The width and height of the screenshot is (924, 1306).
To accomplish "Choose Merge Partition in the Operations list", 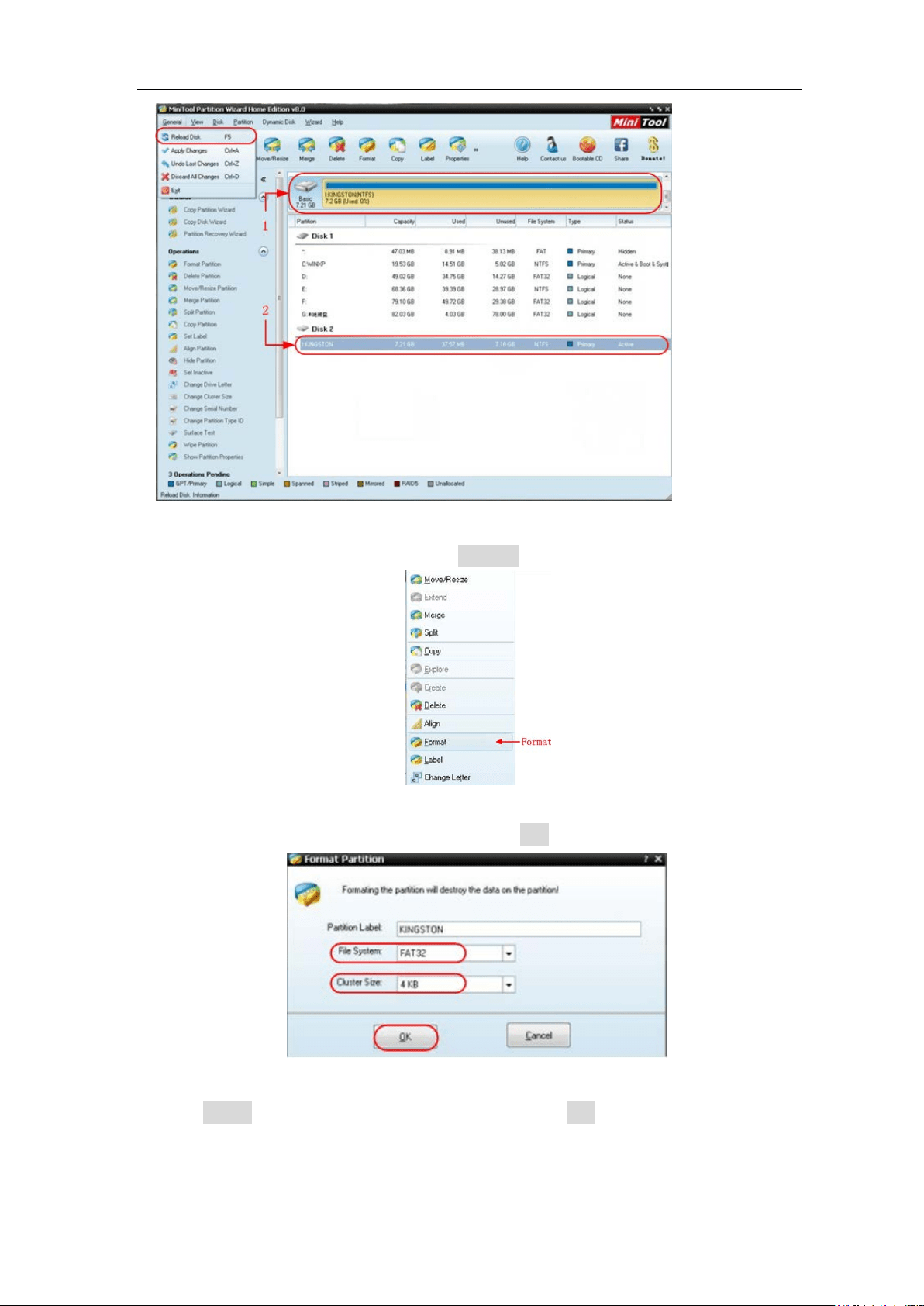I will coord(195,300).
